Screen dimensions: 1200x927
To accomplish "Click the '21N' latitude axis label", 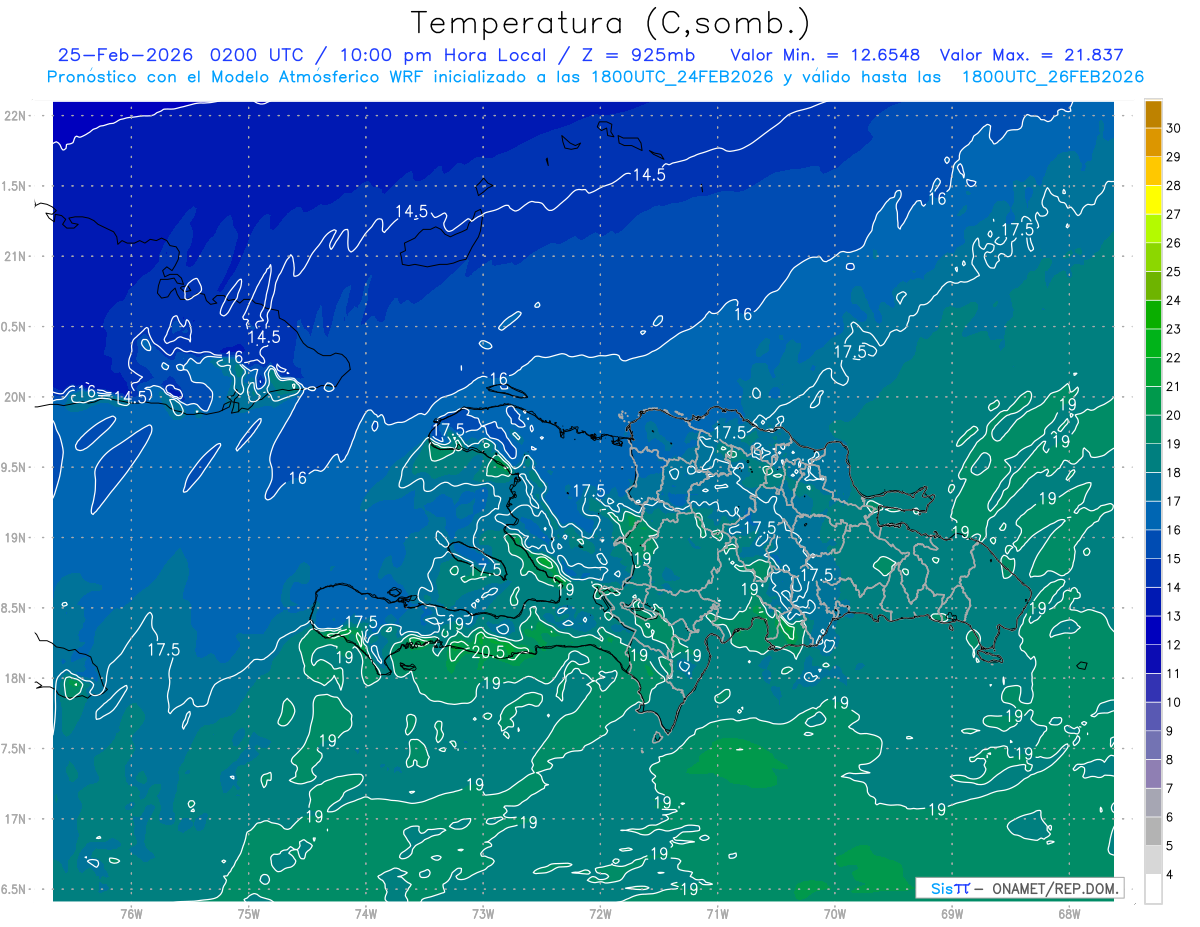I will coord(14,256).
